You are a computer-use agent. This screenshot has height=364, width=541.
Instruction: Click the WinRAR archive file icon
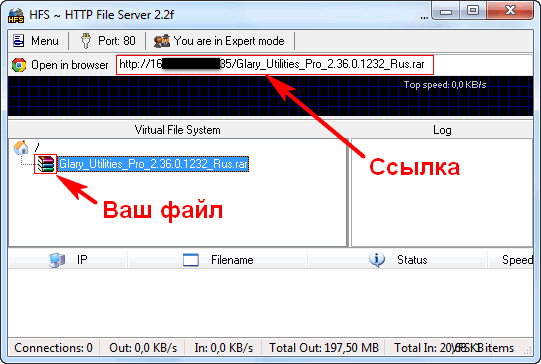(46, 164)
